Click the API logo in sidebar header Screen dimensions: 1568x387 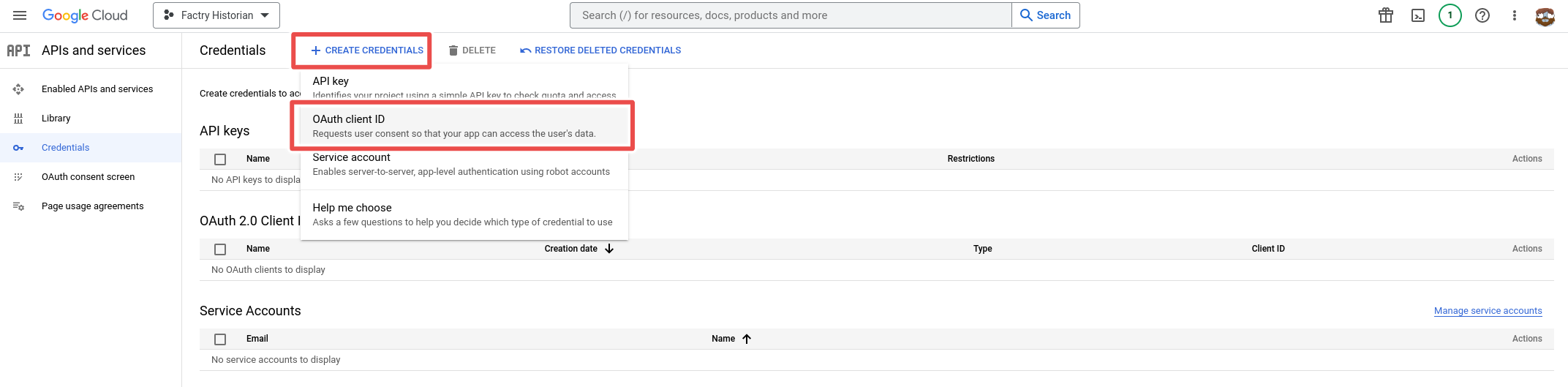pos(18,50)
